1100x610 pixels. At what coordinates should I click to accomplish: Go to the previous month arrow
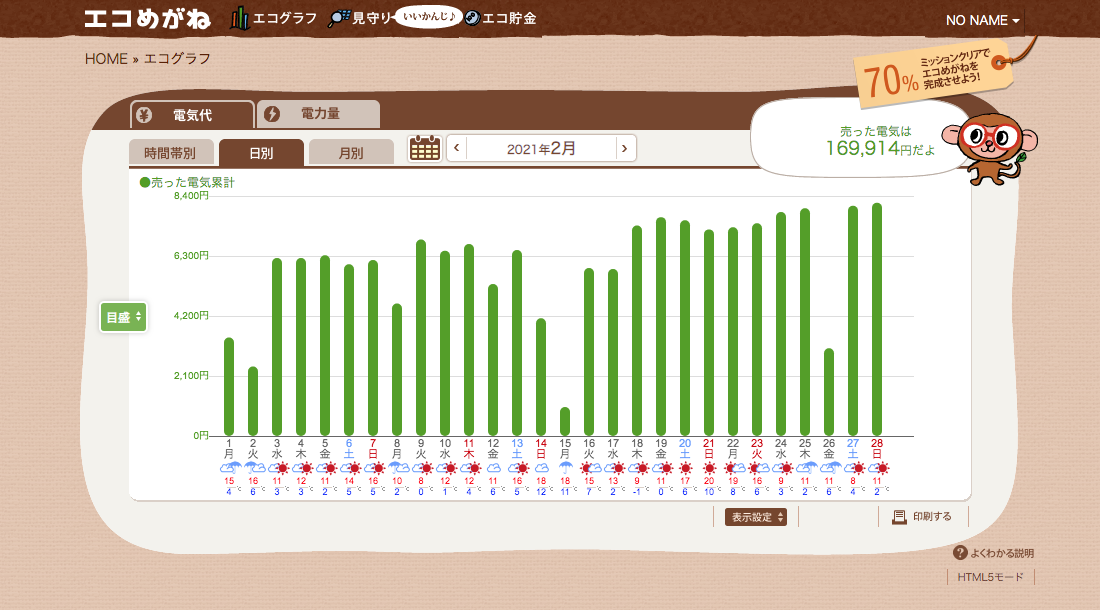pos(457,148)
